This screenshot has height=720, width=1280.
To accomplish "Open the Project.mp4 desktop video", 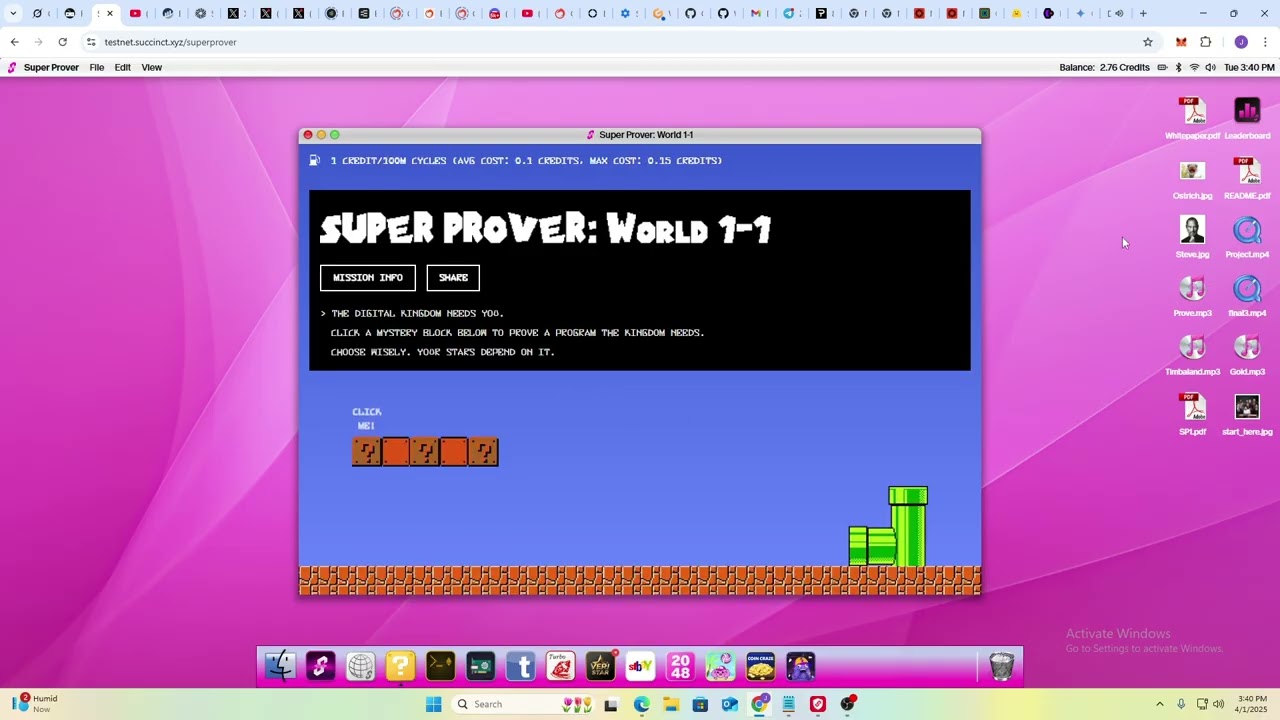I will (x=1247, y=237).
